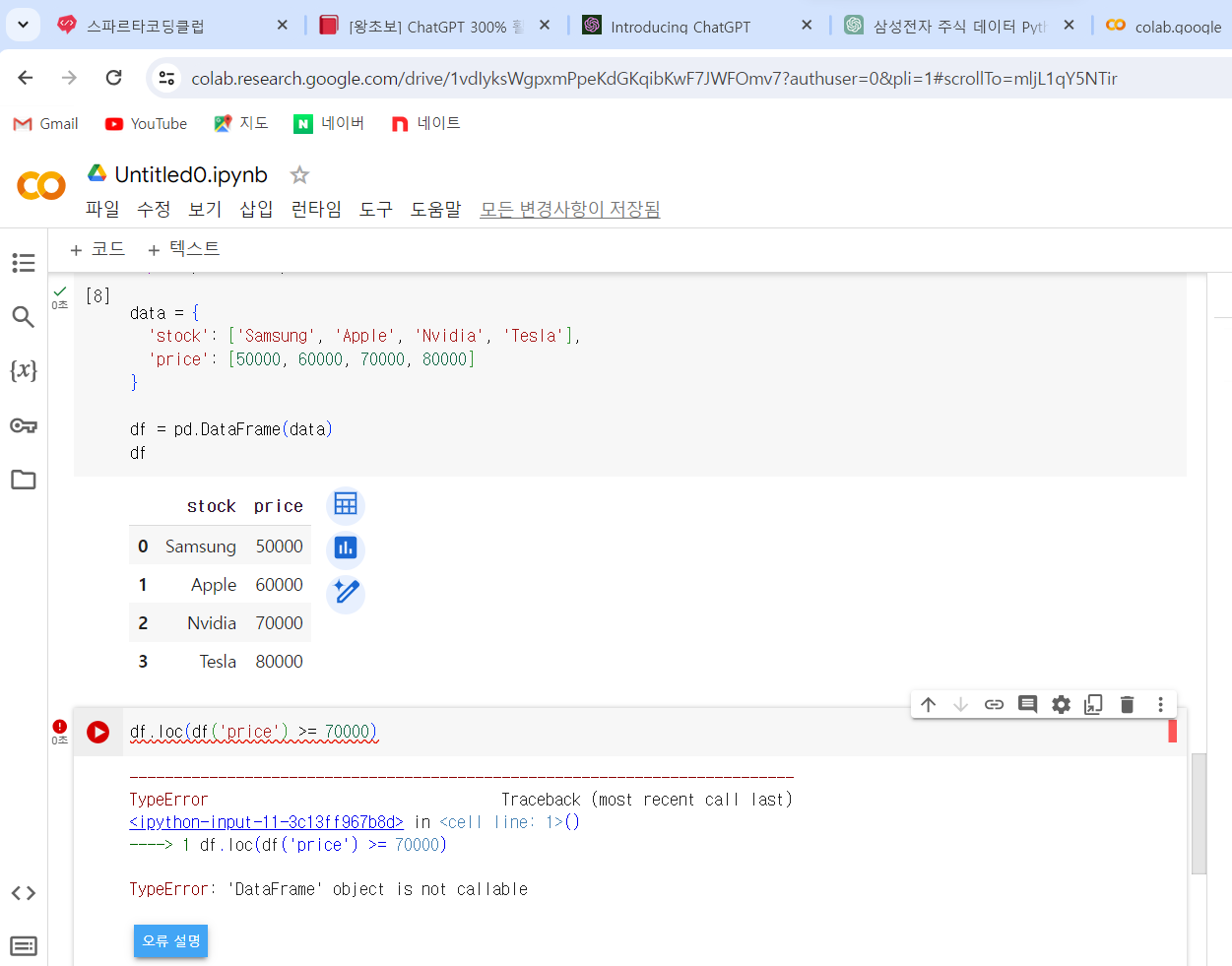This screenshot has width=1232, height=966.
Task: Go back in browser
Action: pyautogui.click(x=26, y=78)
